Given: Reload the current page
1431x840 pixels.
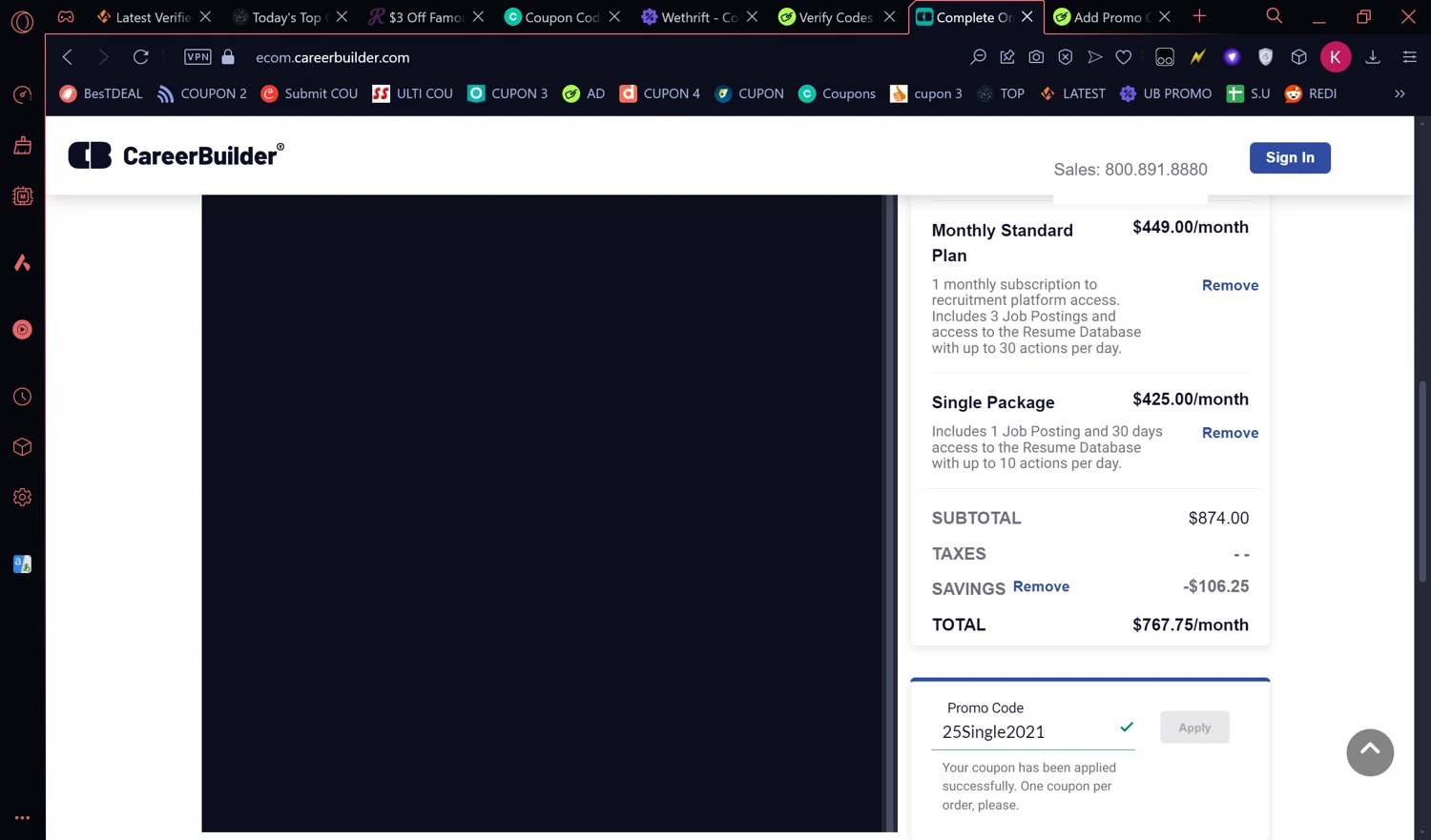Looking at the screenshot, I should [140, 57].
